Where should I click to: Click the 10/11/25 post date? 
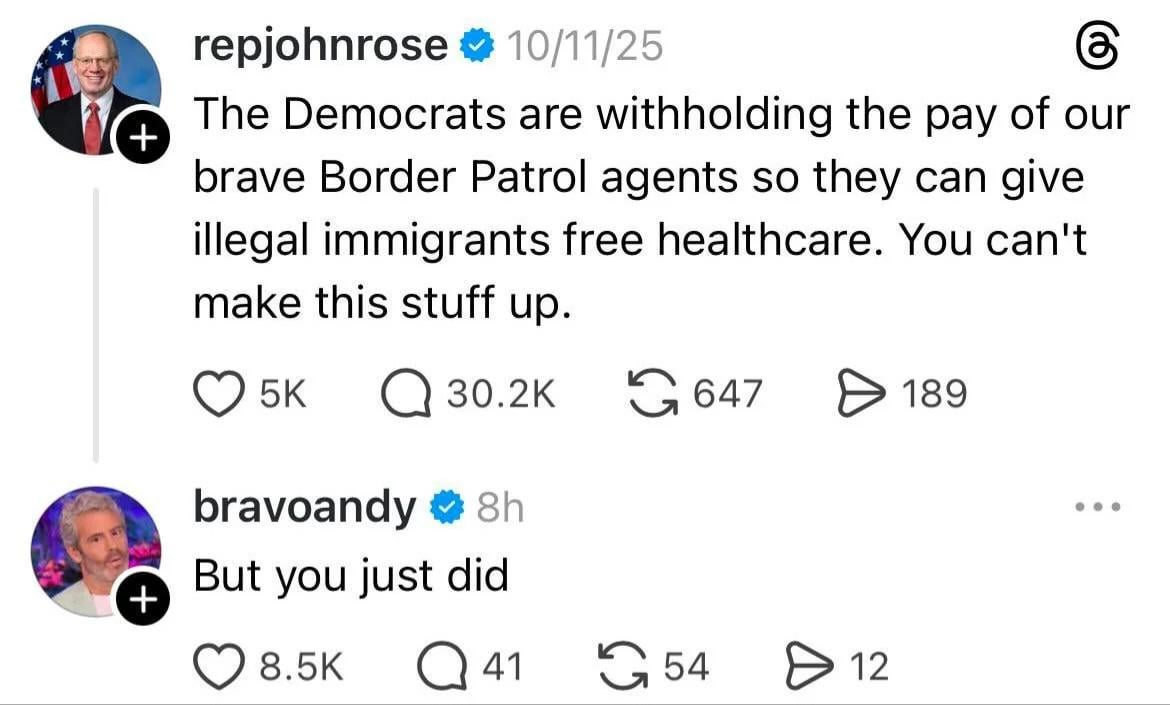pyautogui.click(x=585, y=46)
